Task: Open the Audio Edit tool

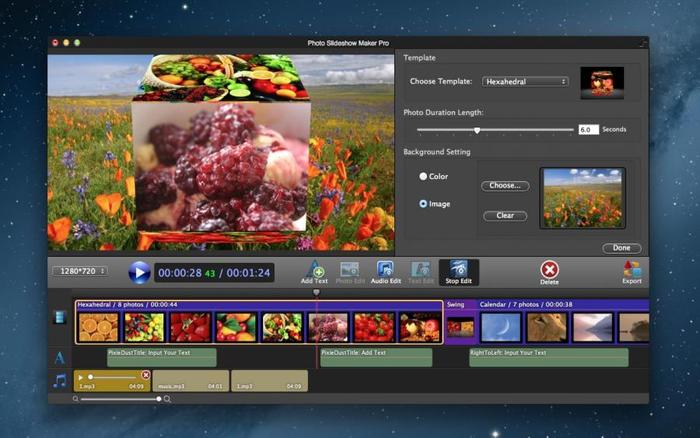Action: 385,271
